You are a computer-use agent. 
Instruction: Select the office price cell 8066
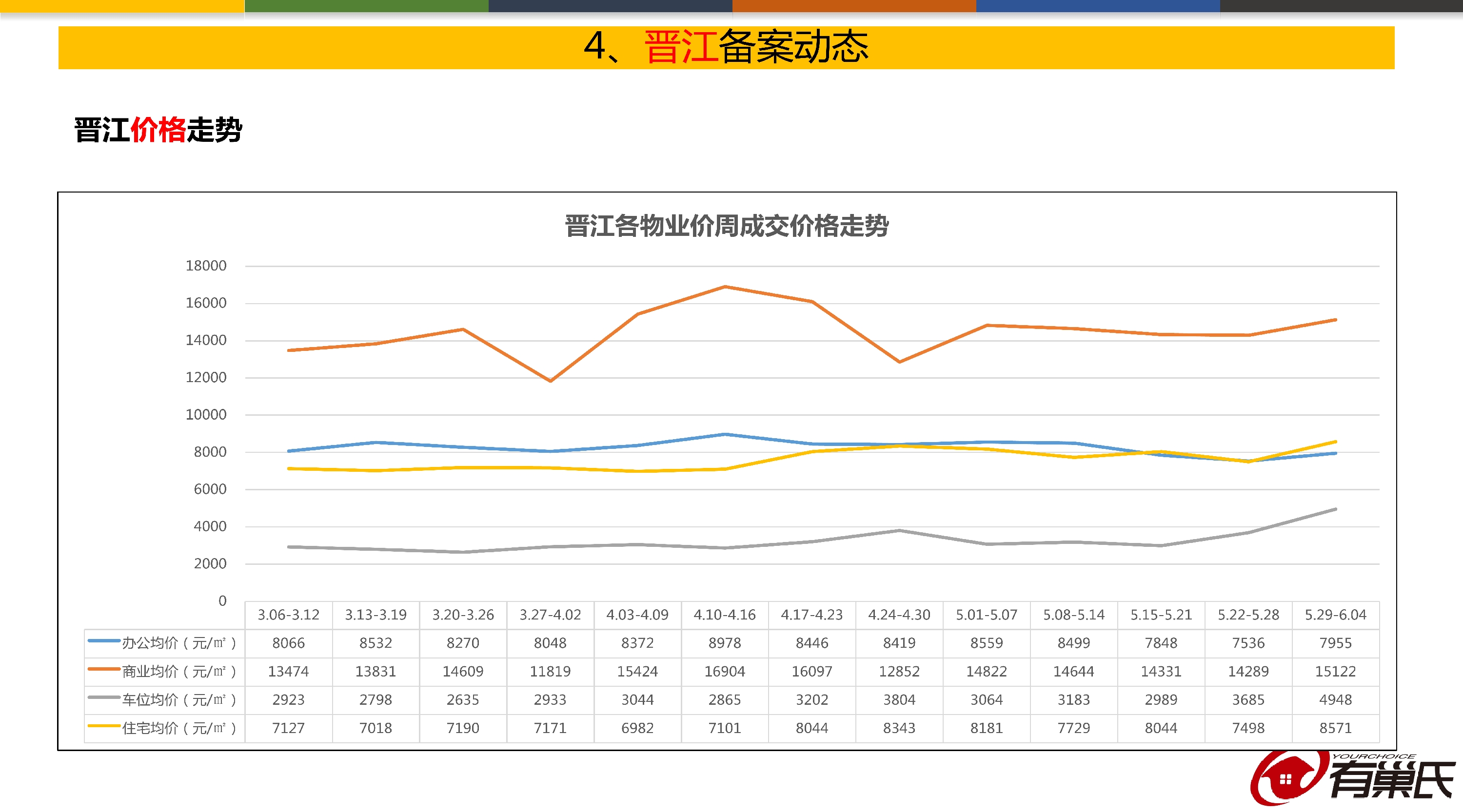tap(289, 643)
